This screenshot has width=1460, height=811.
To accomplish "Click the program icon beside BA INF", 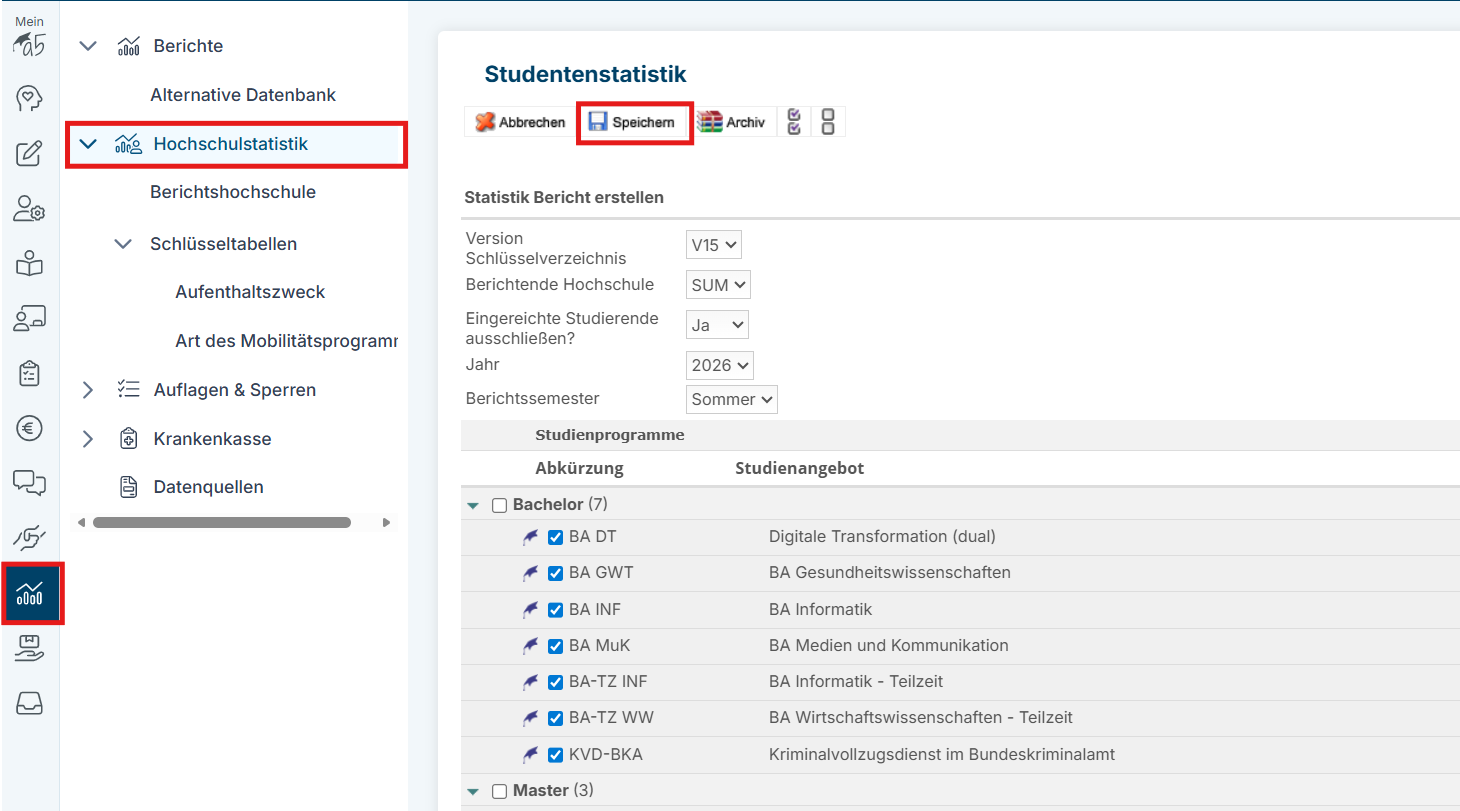I will (x=531, y=609).
